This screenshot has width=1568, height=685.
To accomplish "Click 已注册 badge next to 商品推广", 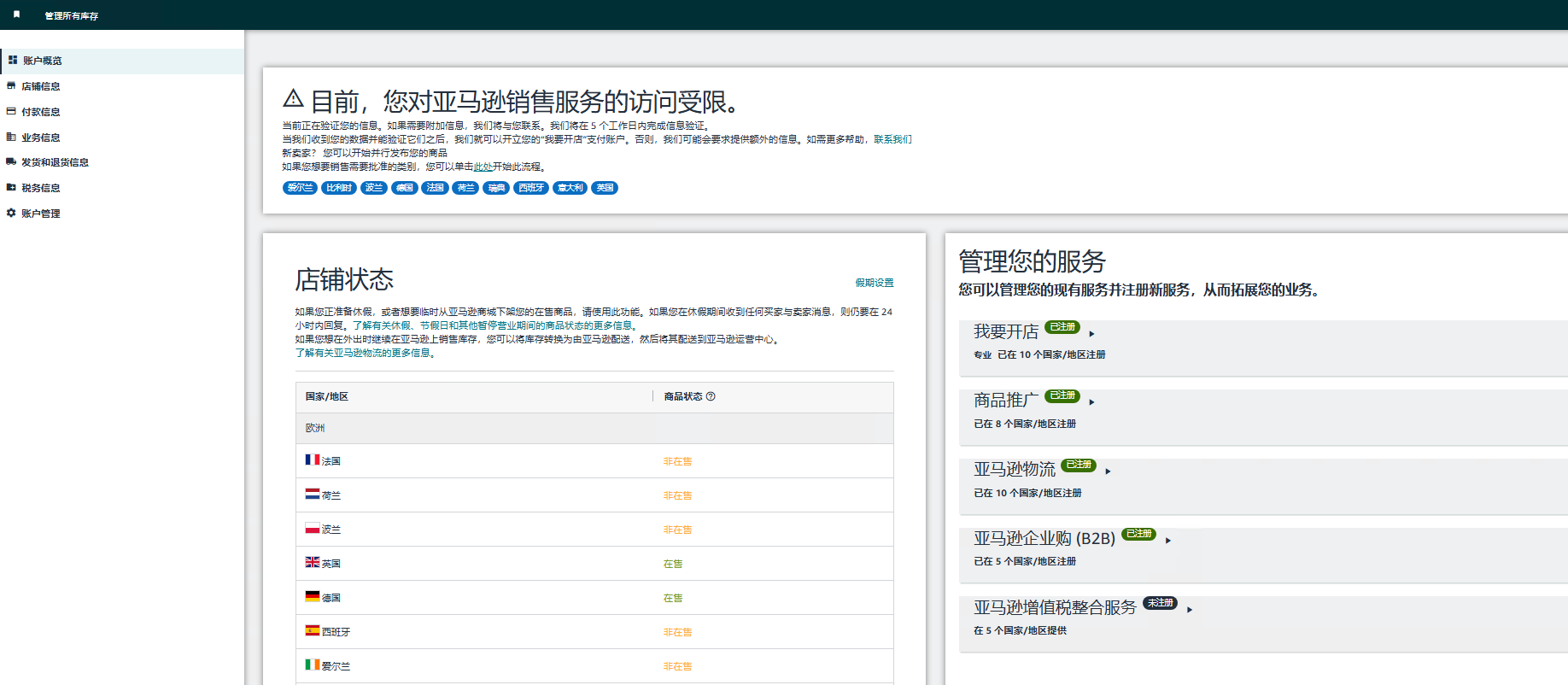I will tap(1062, 395).
